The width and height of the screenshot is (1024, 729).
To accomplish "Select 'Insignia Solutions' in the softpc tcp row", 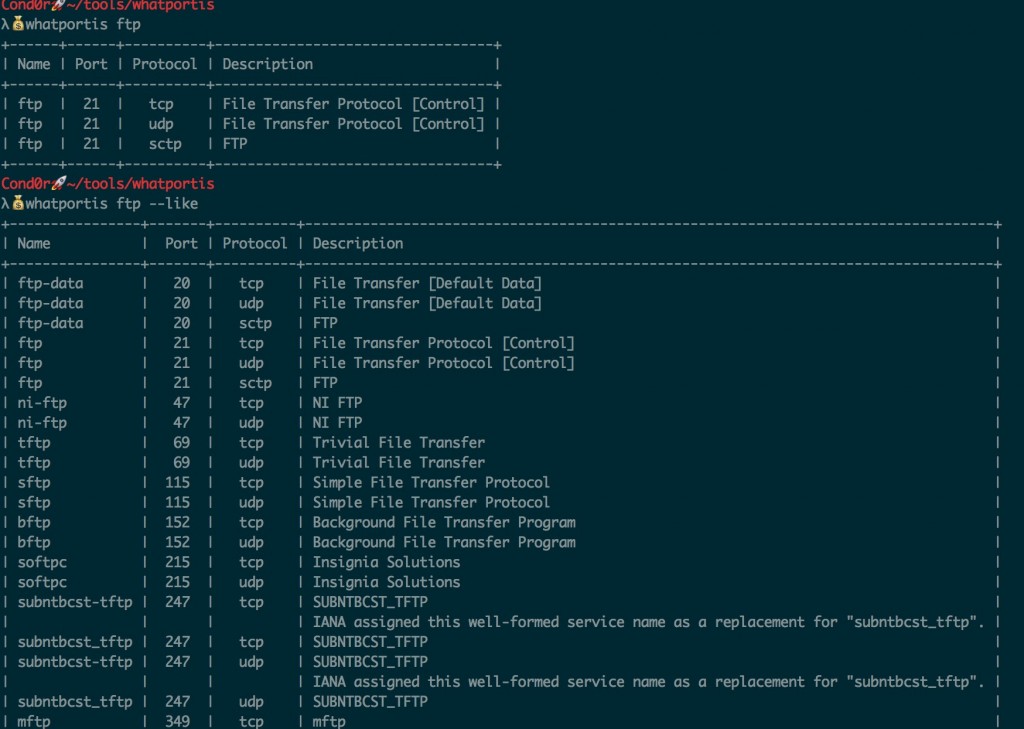I will (386, 562).
